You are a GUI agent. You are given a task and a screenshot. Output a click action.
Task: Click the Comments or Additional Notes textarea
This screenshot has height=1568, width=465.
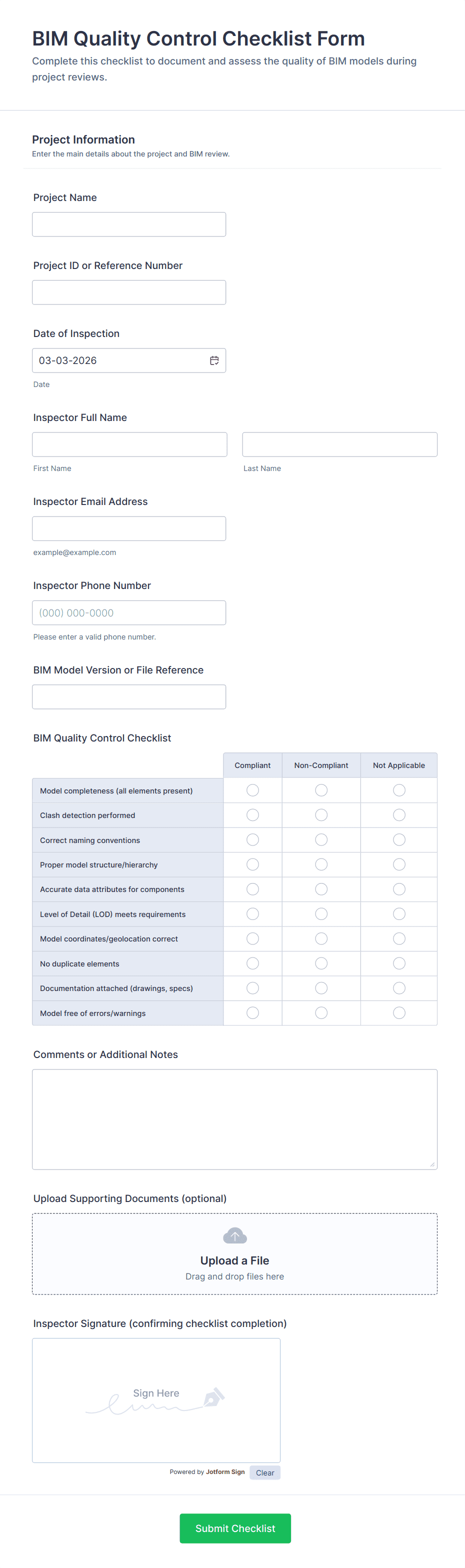point(235,1119)
